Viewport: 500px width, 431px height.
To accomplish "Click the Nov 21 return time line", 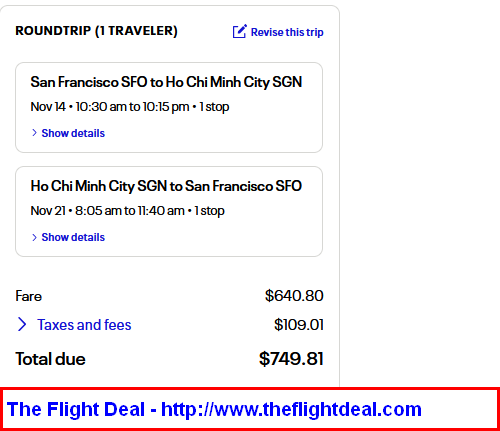I will pos(127,211).
